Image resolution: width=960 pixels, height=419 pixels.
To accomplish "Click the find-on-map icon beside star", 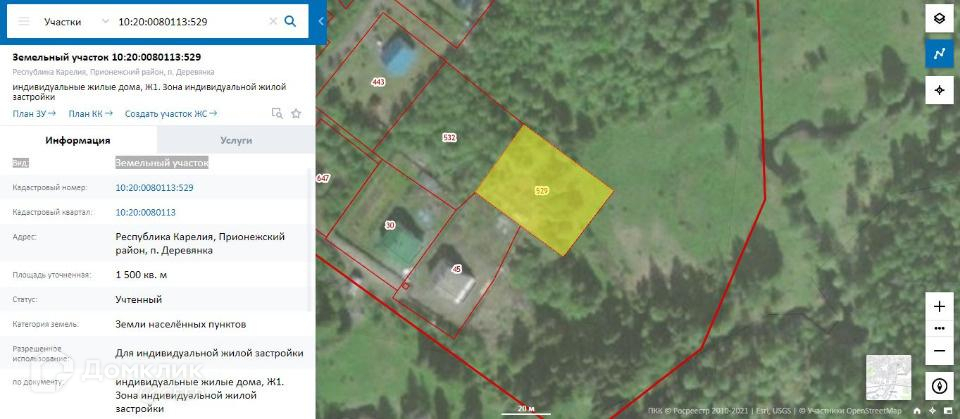I will (277, 113).
